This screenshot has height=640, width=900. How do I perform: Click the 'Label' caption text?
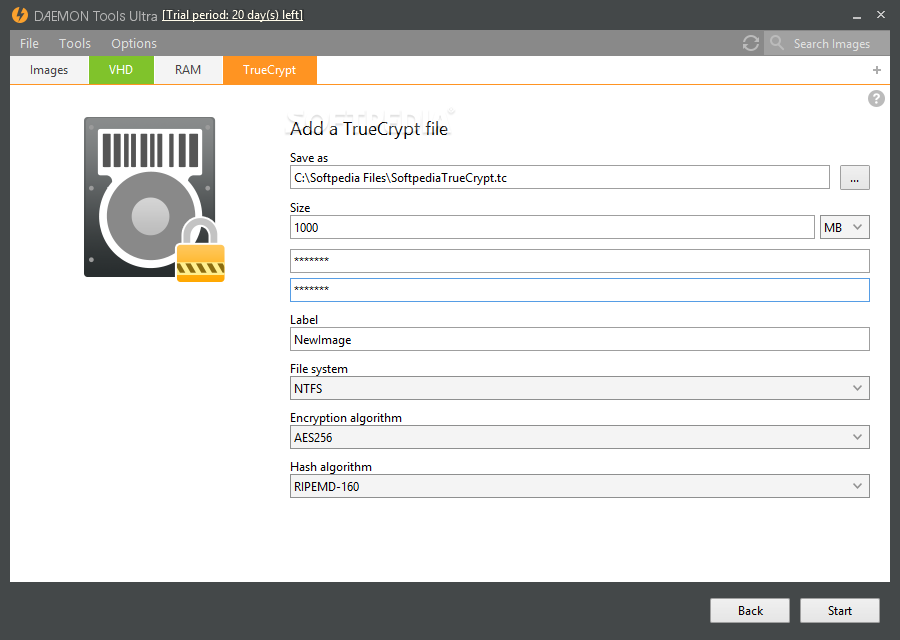pos(304,320)
